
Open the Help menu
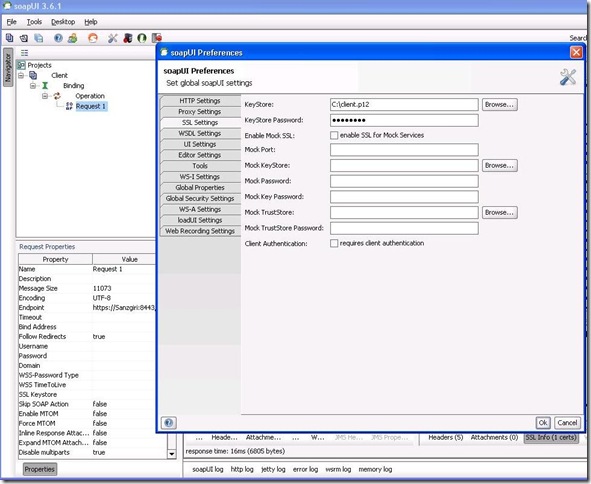(91, 22)
